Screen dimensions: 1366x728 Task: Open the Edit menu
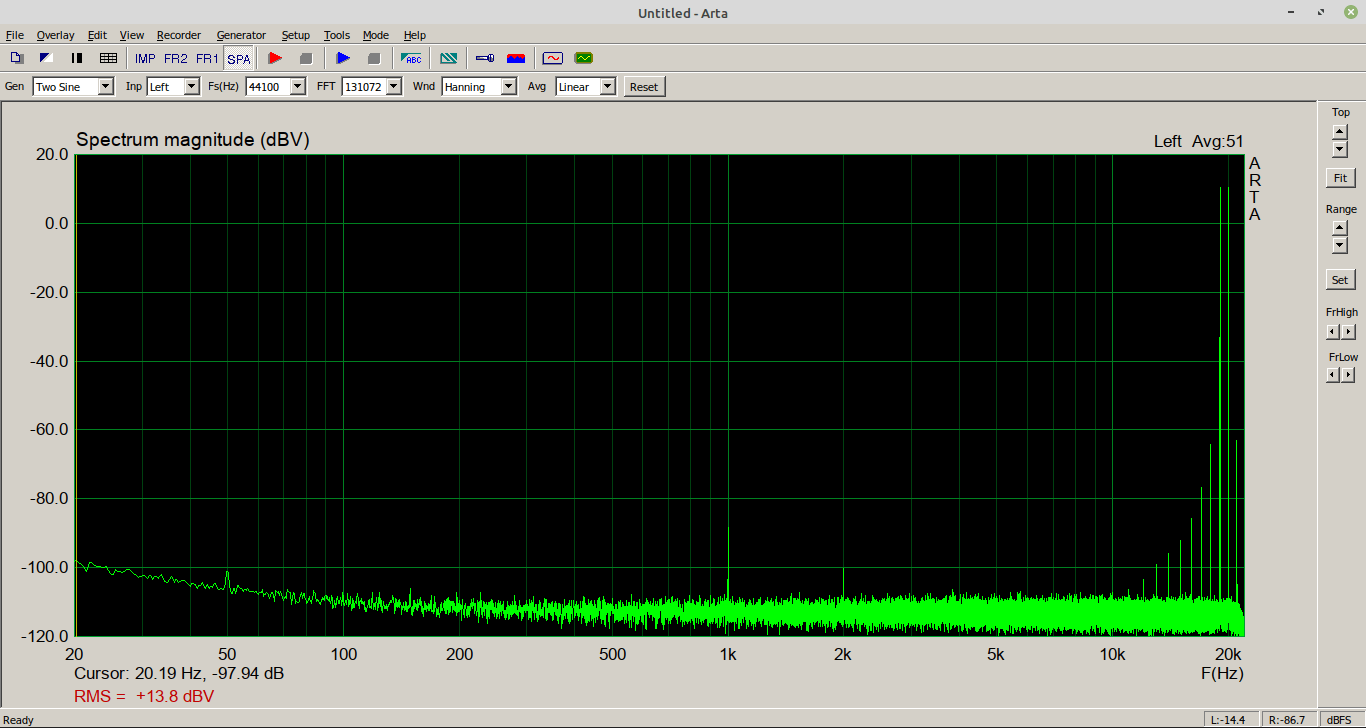coord(97,35)
